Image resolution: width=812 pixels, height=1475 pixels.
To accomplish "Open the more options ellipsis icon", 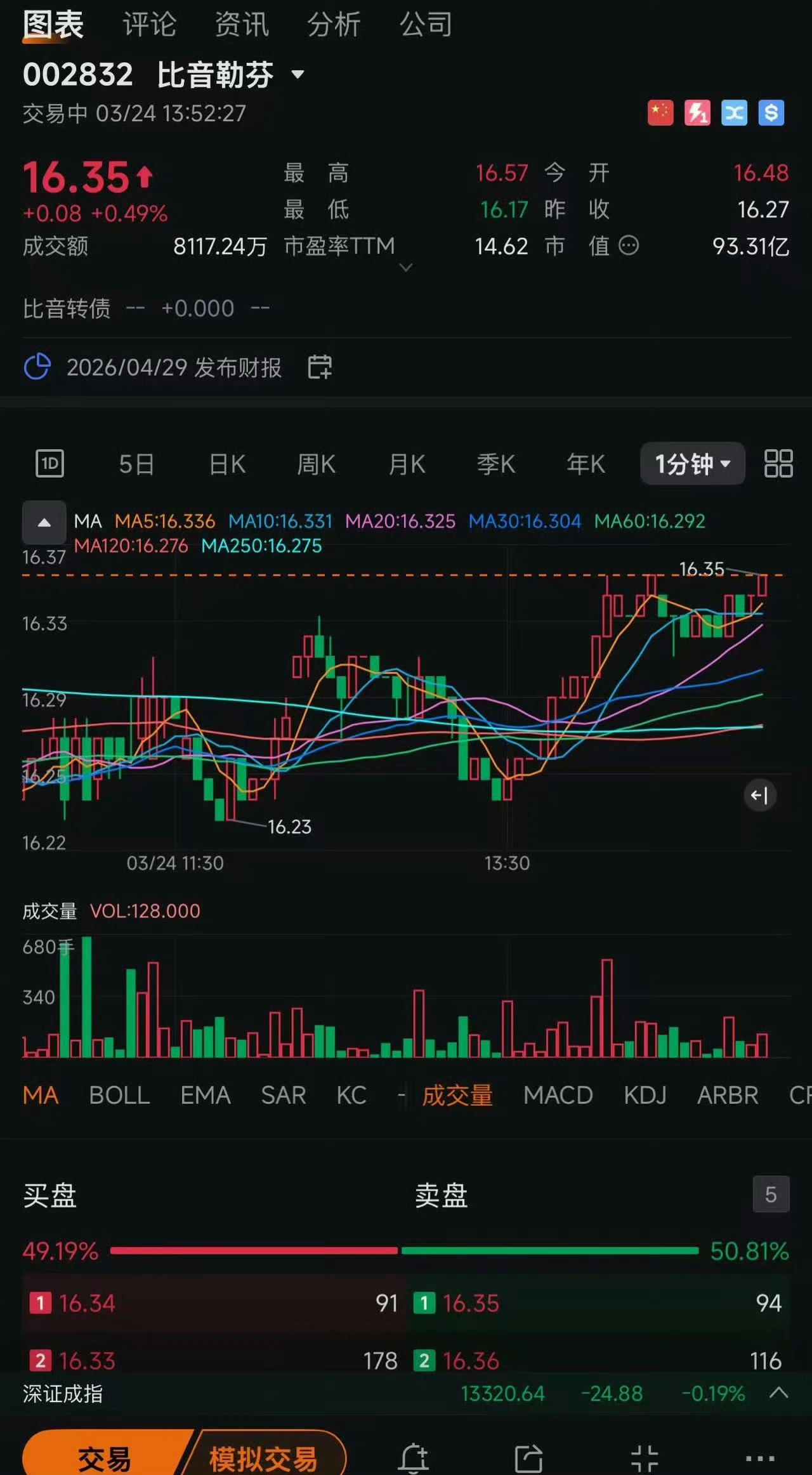I will [760, 1459].
